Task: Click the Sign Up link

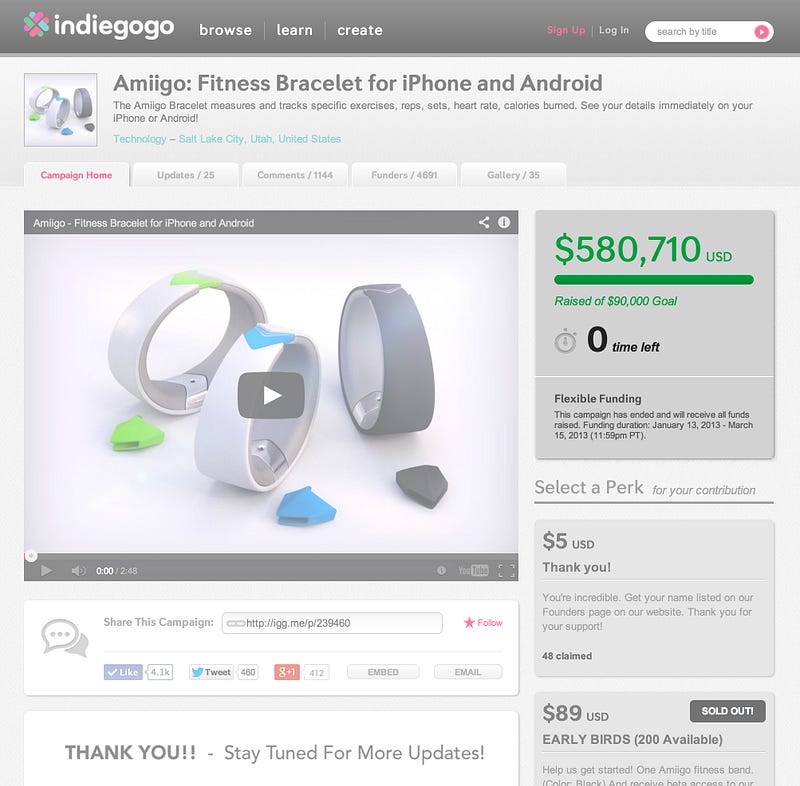Action: coord(566,30)
